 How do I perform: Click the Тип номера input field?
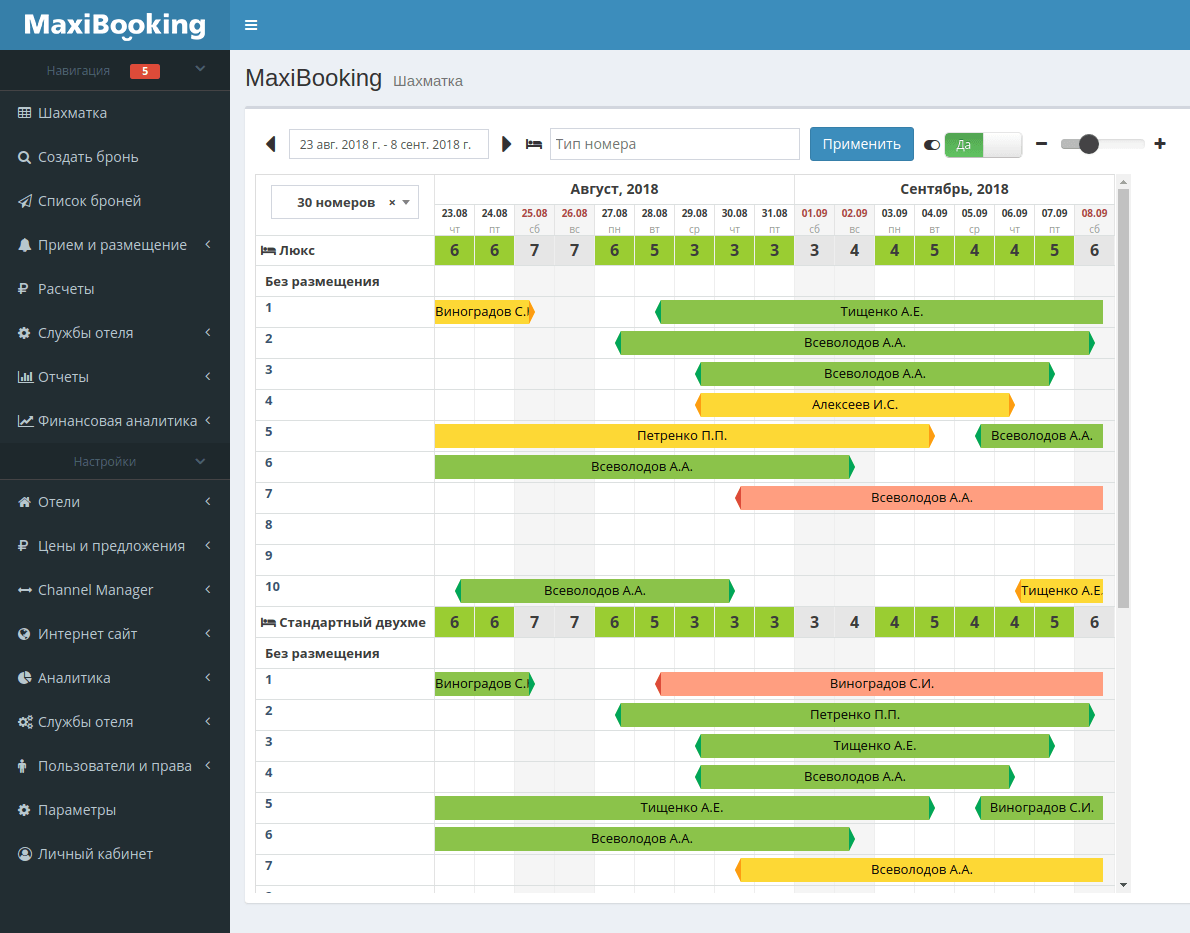pyautogui.click(x=674, y=144)
